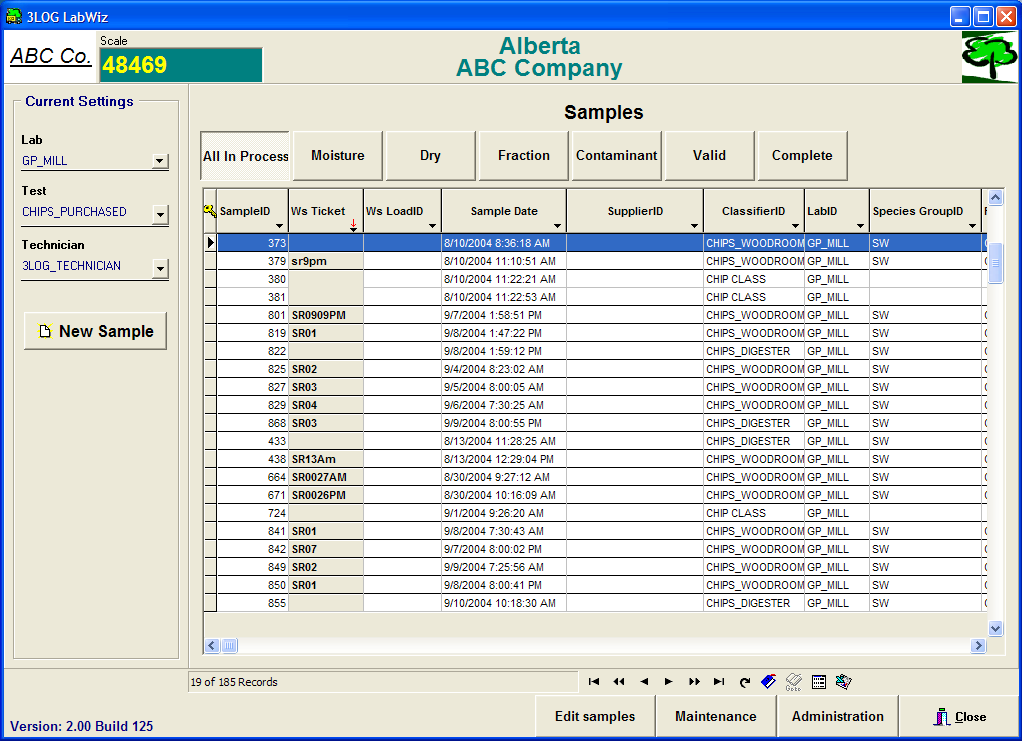
Task: Expand the Test dropdown CHIPS_PURCHASED
Action: click(159, 213)
